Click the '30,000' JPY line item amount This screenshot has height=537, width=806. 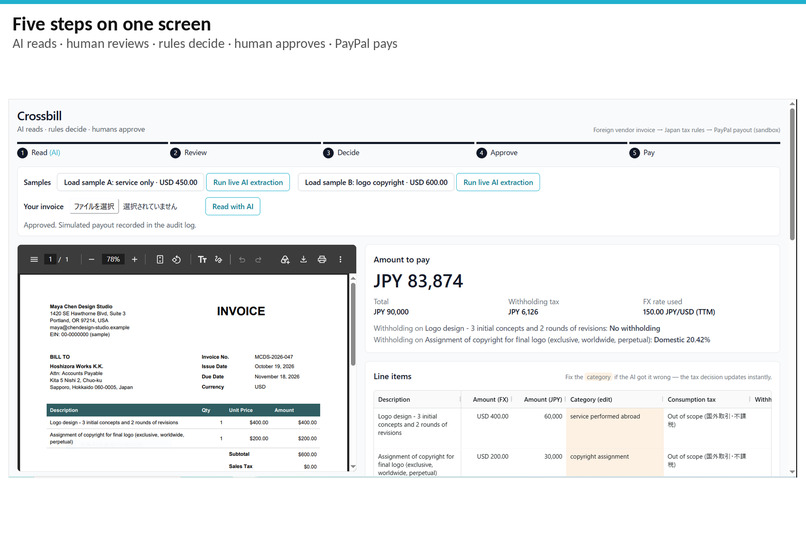click(553, 456)
